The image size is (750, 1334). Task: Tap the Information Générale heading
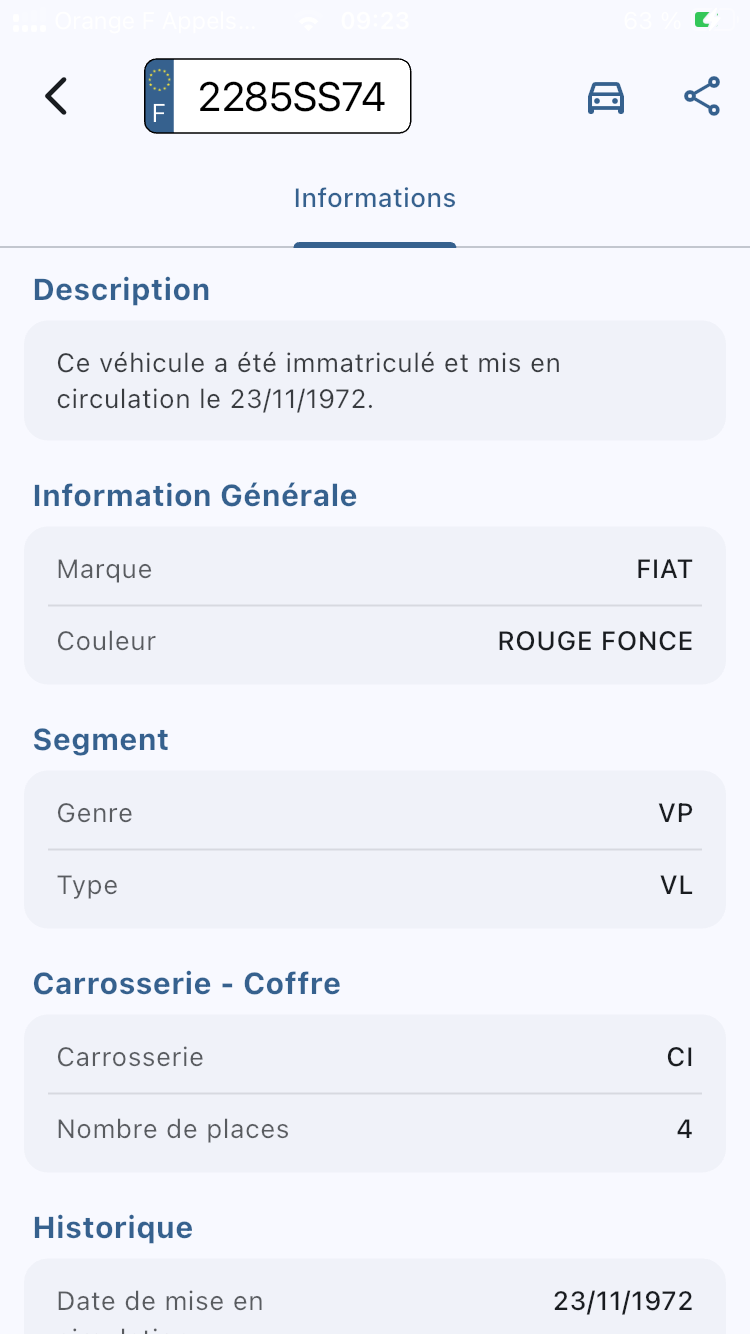(x=195, y=496)
